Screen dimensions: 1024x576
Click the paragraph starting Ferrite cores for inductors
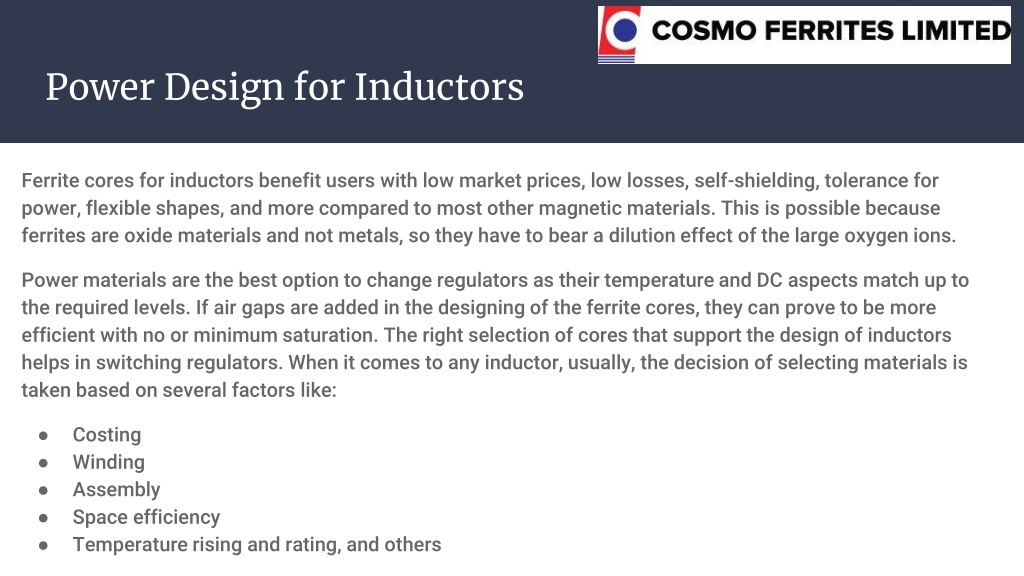click(488, 208)
